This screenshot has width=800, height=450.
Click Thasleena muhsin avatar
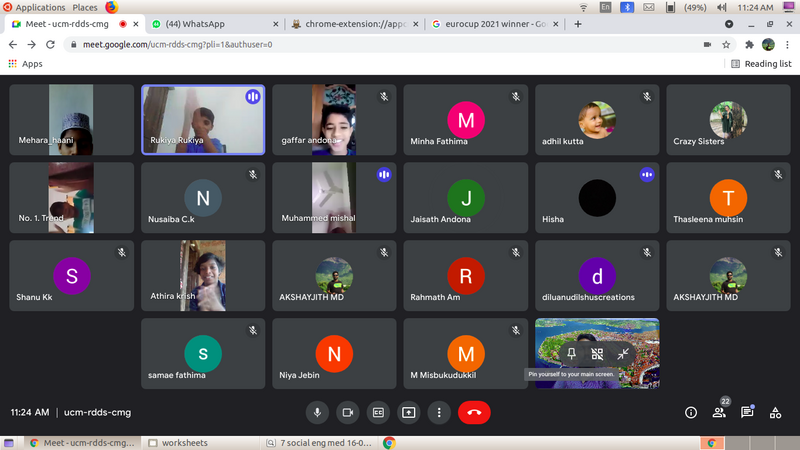(728, 197)
